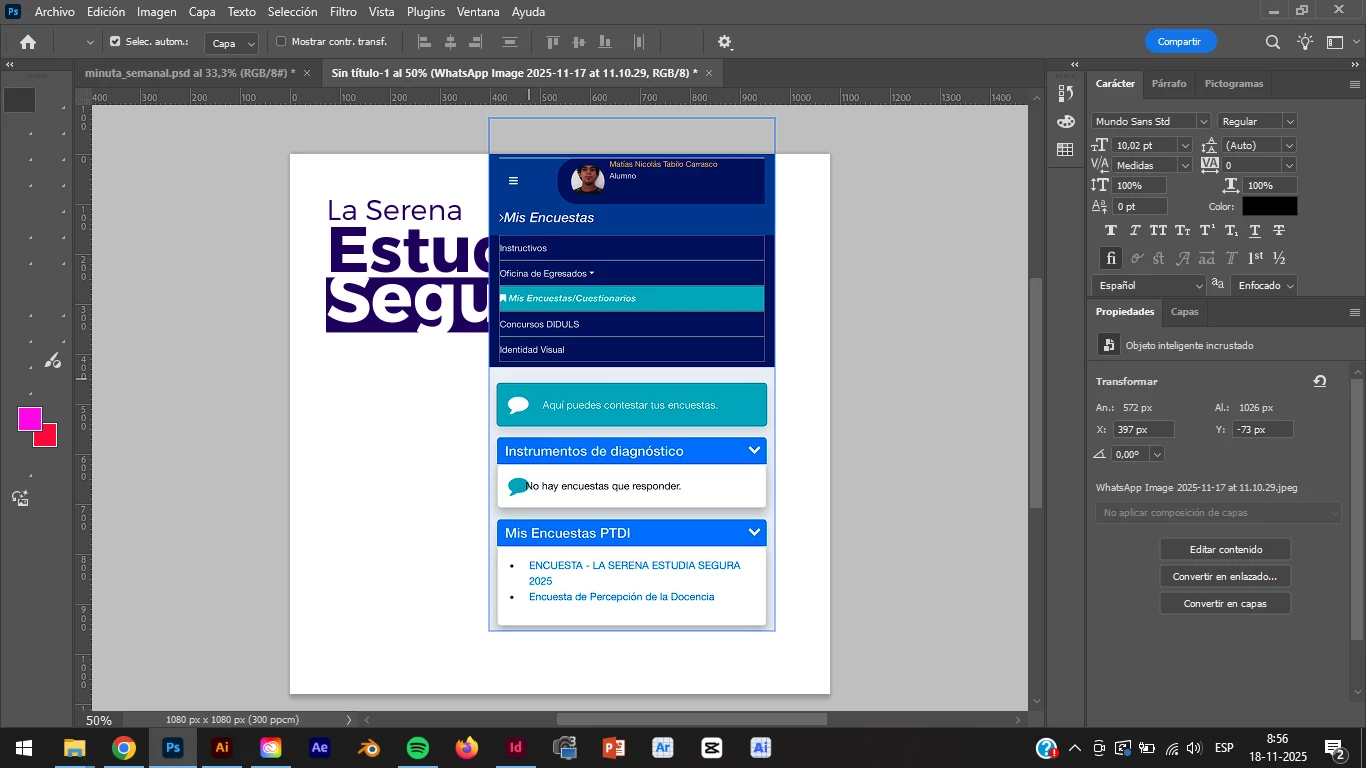Click the lightbulb Discover icon

1305,42
